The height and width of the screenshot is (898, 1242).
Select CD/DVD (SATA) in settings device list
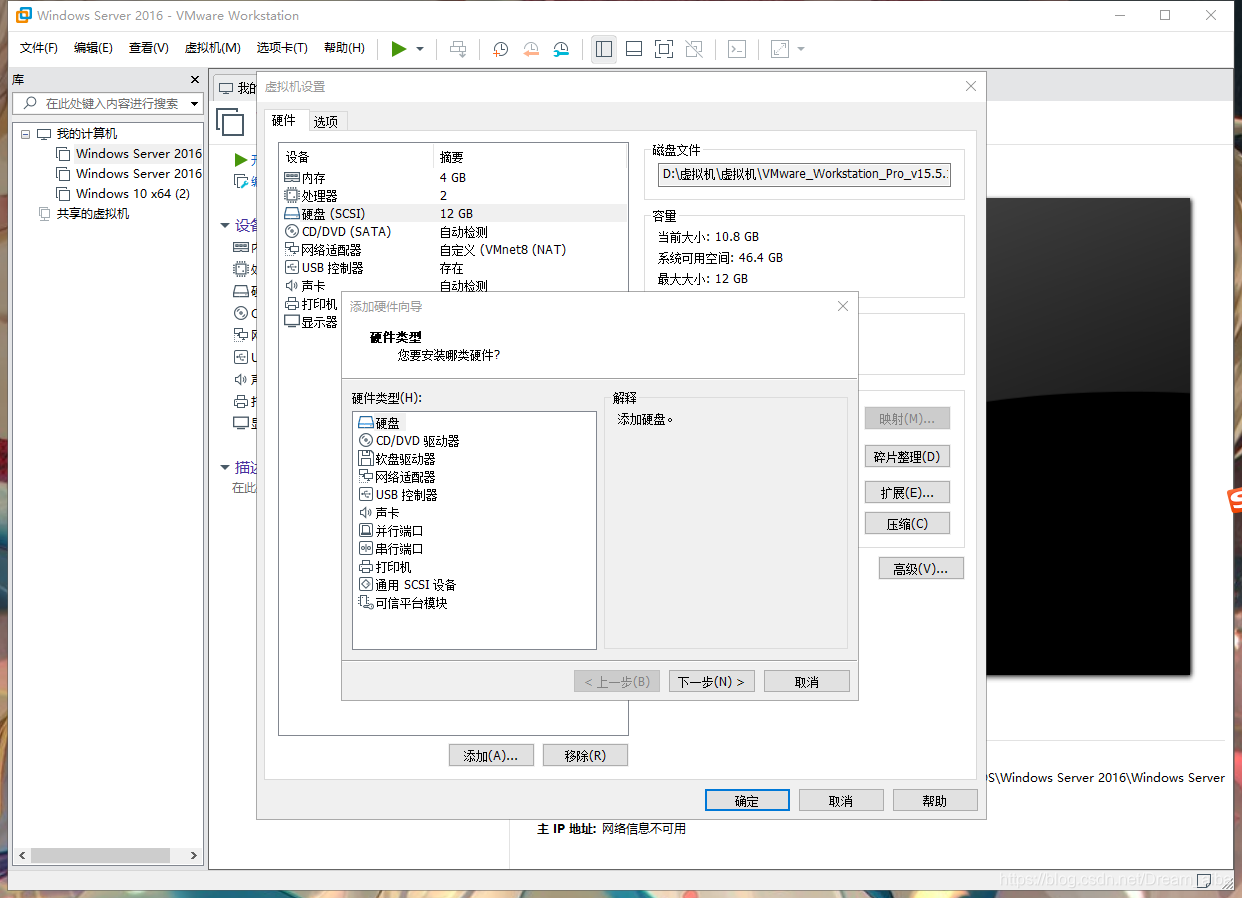[x=455, y=232]
